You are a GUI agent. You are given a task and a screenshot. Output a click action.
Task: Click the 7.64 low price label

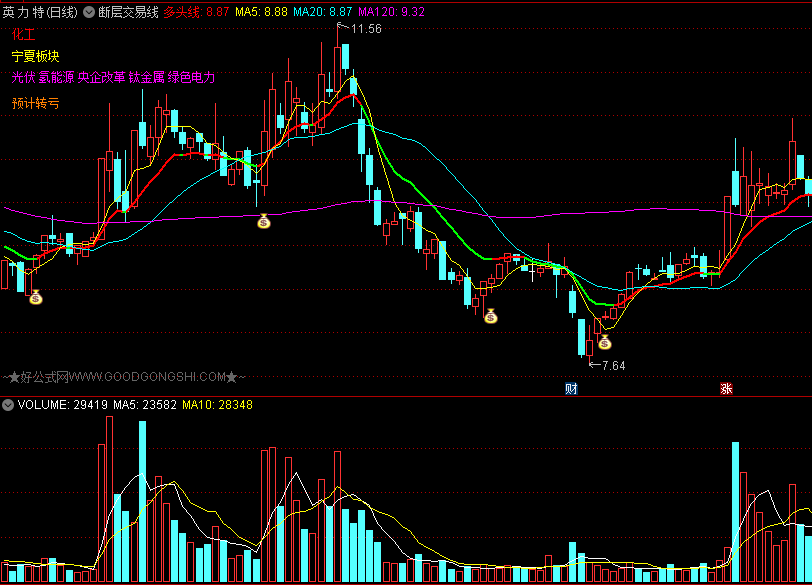614,366
